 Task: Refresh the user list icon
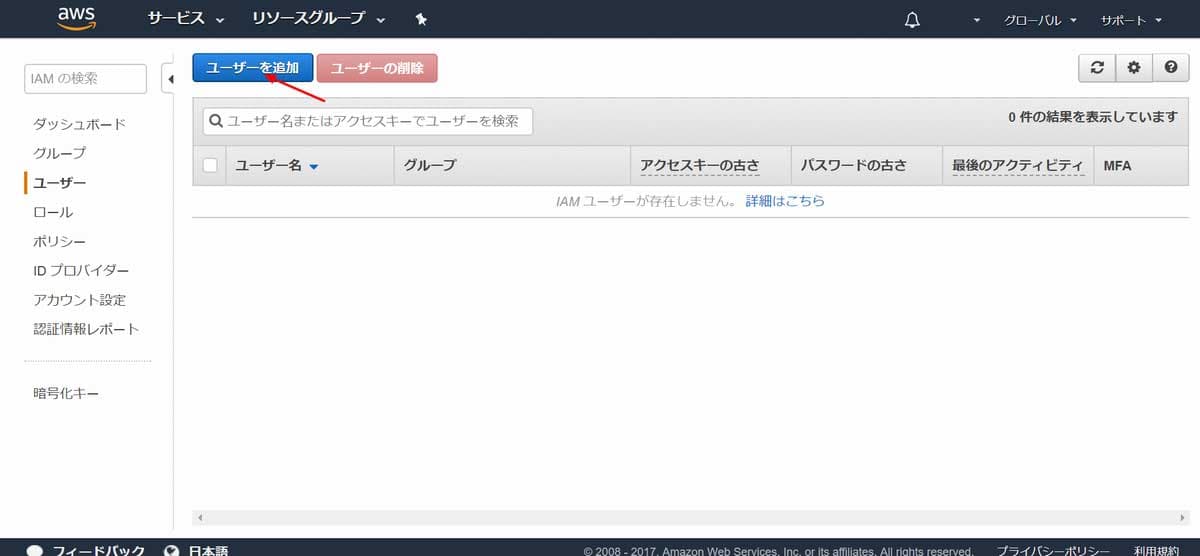click(x=1097, y=67)
